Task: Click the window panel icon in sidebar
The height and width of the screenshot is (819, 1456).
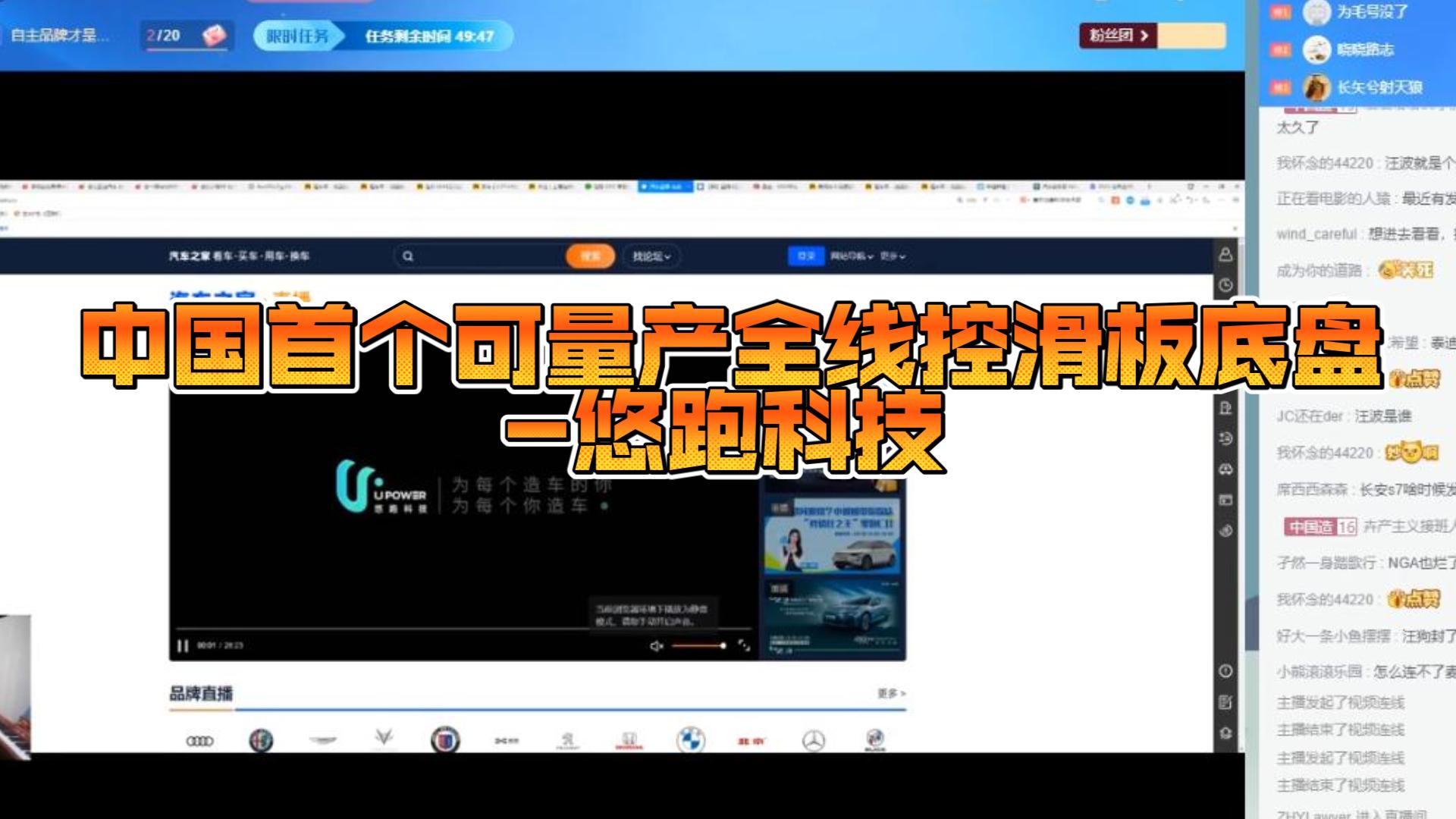Action: (1225, 500)
